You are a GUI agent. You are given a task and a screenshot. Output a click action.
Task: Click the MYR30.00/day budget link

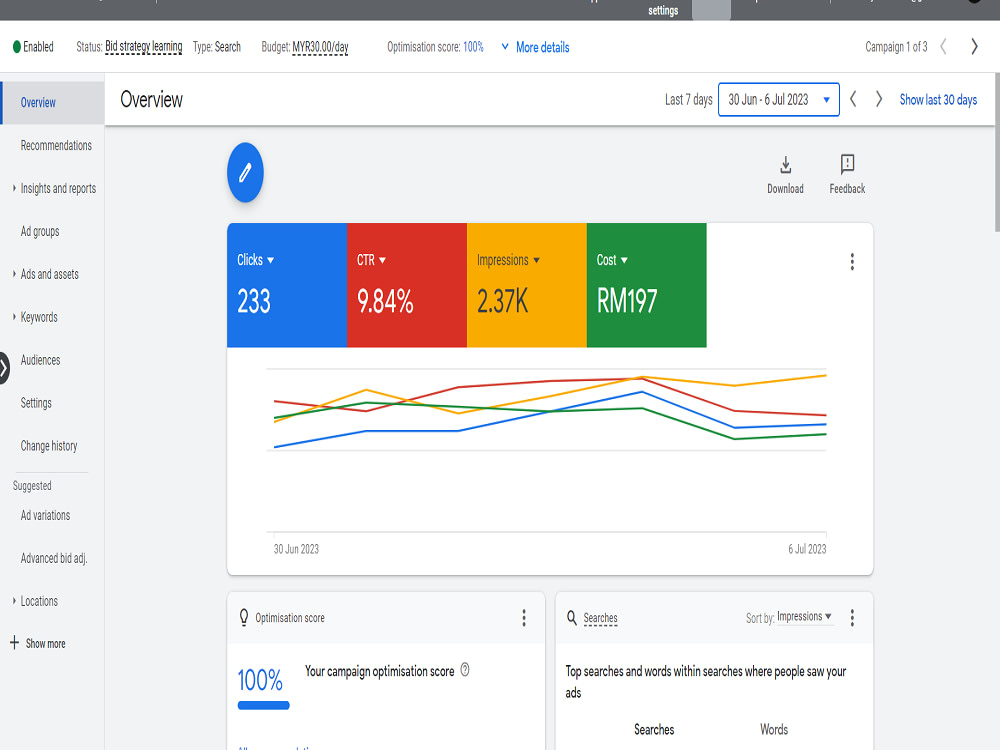pos(320,47)
